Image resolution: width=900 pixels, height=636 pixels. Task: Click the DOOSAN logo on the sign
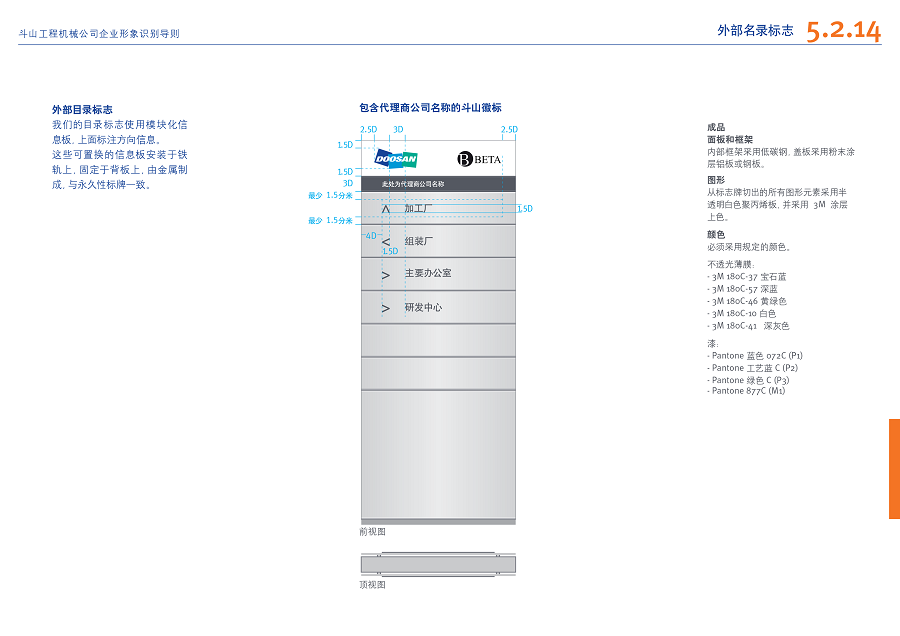(x=395, y=159)
